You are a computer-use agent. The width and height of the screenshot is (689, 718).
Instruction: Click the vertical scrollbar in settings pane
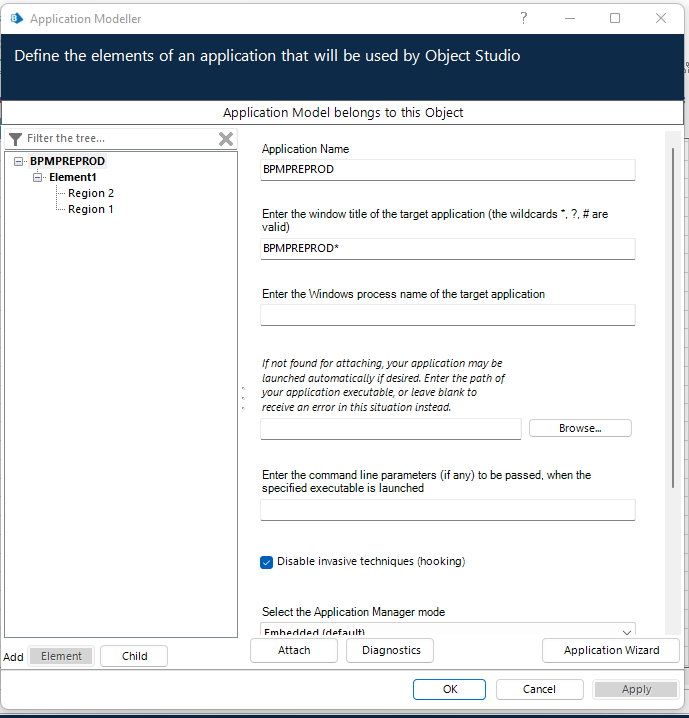[673, 318]
